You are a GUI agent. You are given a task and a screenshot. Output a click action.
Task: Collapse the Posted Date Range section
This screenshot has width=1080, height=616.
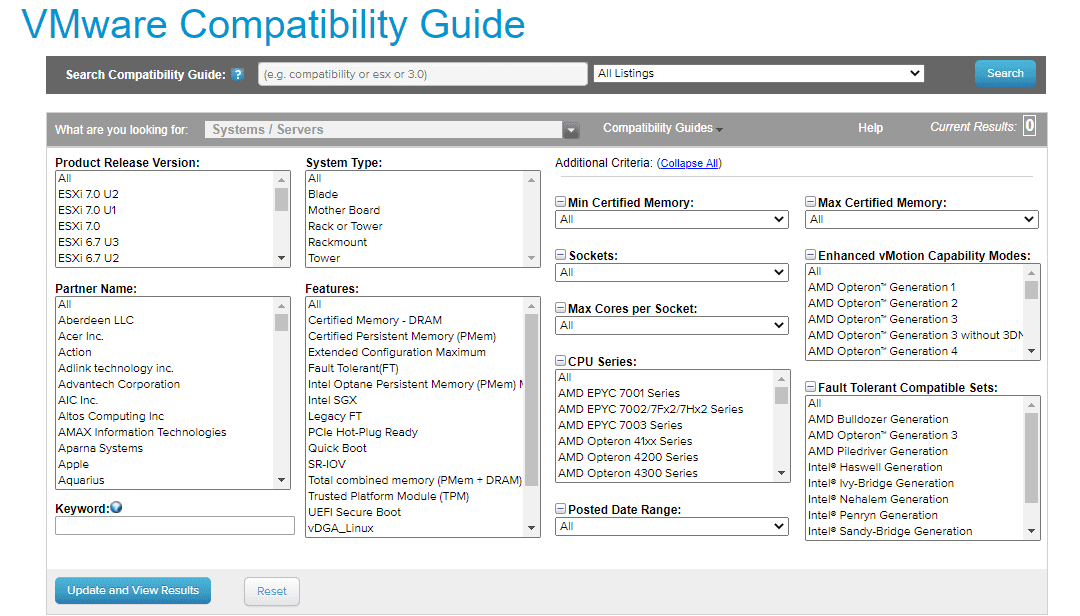pyautogui.click(x=561, y=509)
